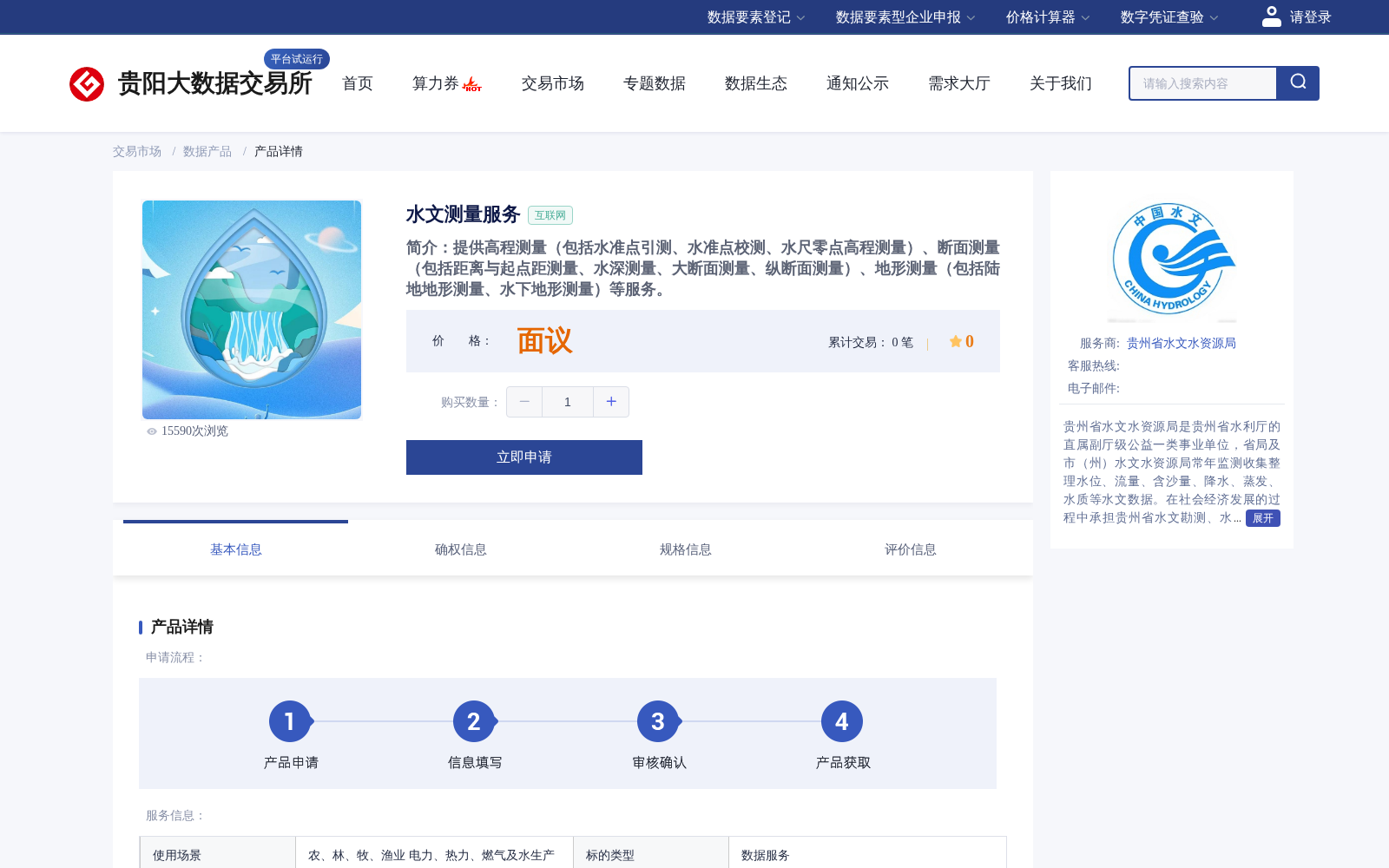Click the 立即申请 button
The height and width of the screenshot is (868, 1389).
coord(524,457)
